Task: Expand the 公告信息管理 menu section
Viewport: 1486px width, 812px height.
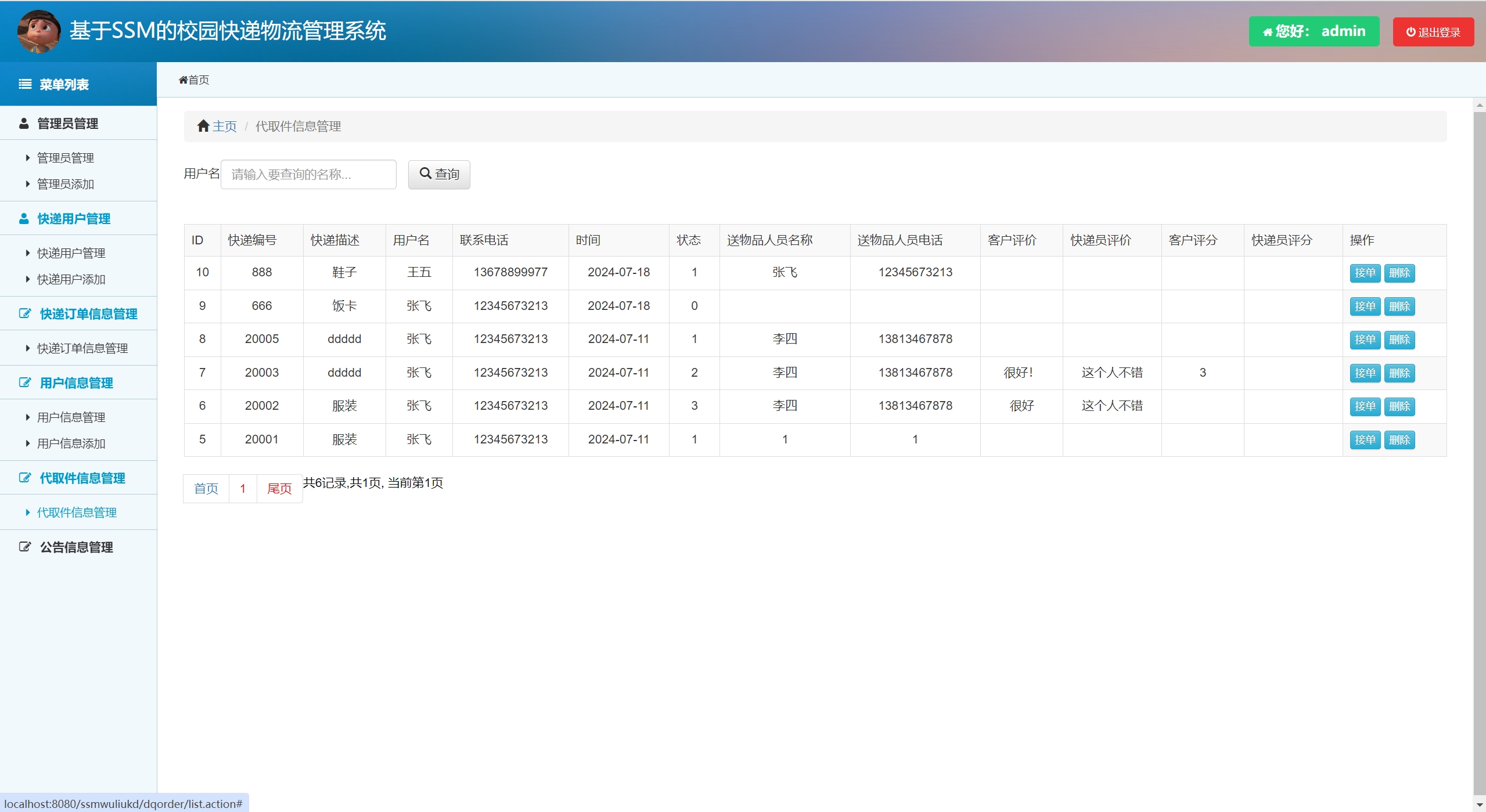Action: pyautogui.click(x=76, y=547)
